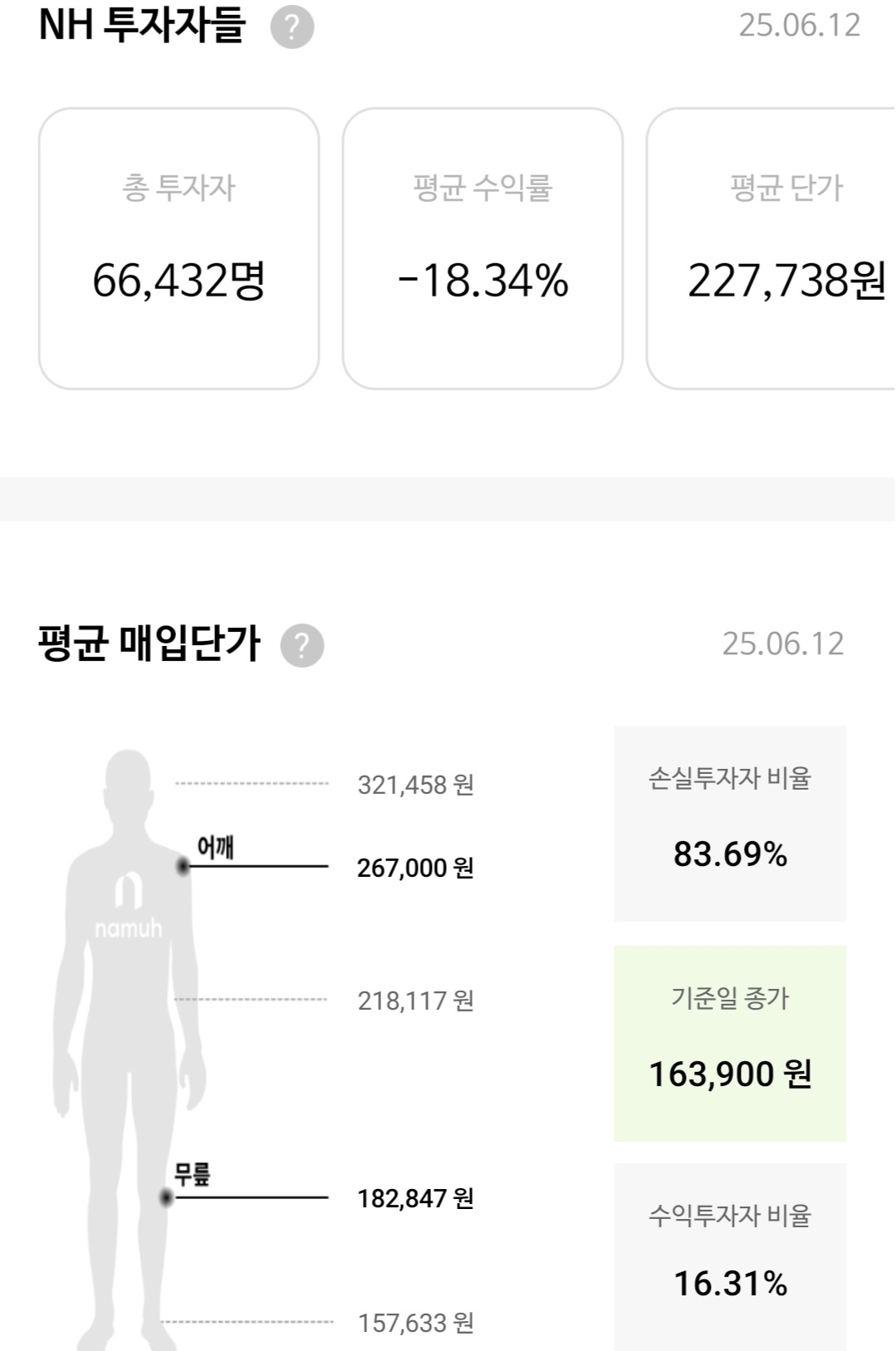Open the 총 투자자 card
The height and width of the screenshot is (1351, 896).
pyautogui.click(x=179, y=248)
